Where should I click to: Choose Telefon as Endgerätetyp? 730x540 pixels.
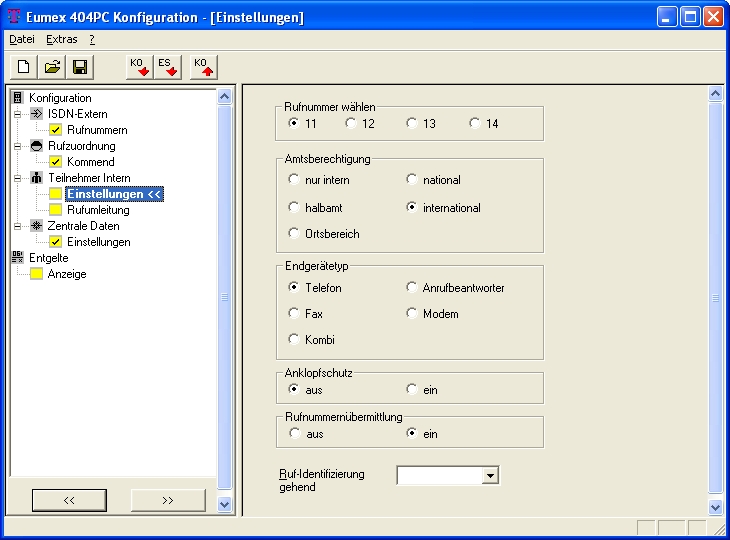click(293, 287)
